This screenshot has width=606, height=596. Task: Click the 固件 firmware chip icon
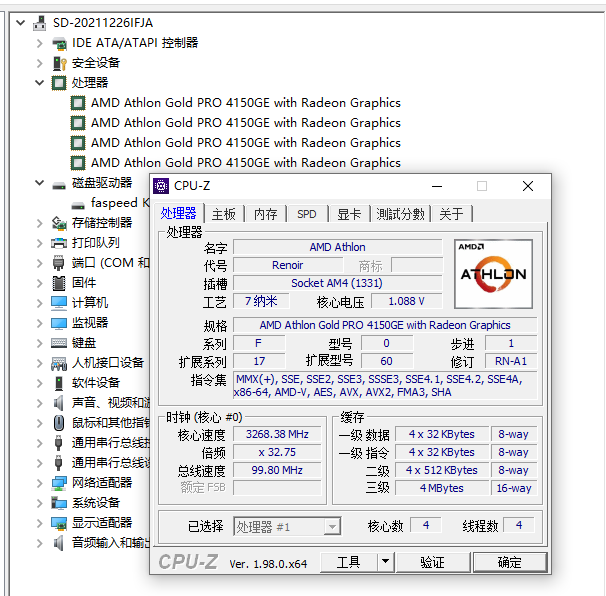59,283
